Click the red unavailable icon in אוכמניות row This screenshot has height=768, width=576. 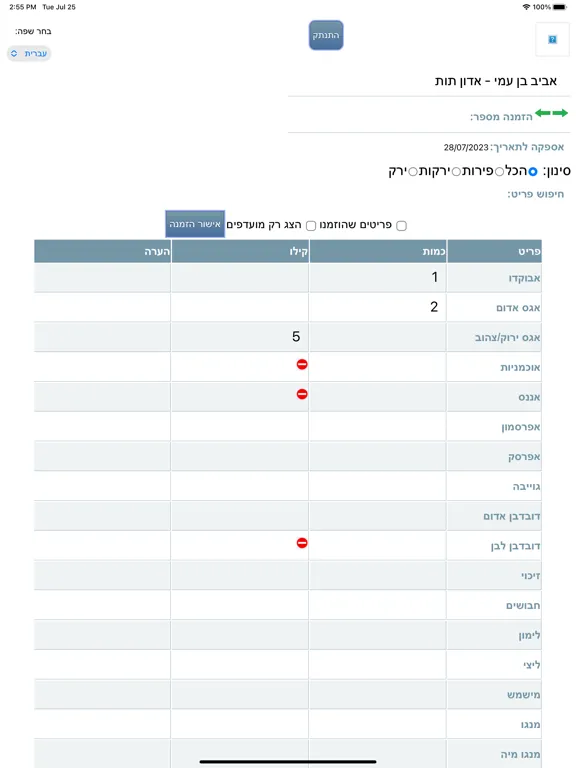pos(302,364)
